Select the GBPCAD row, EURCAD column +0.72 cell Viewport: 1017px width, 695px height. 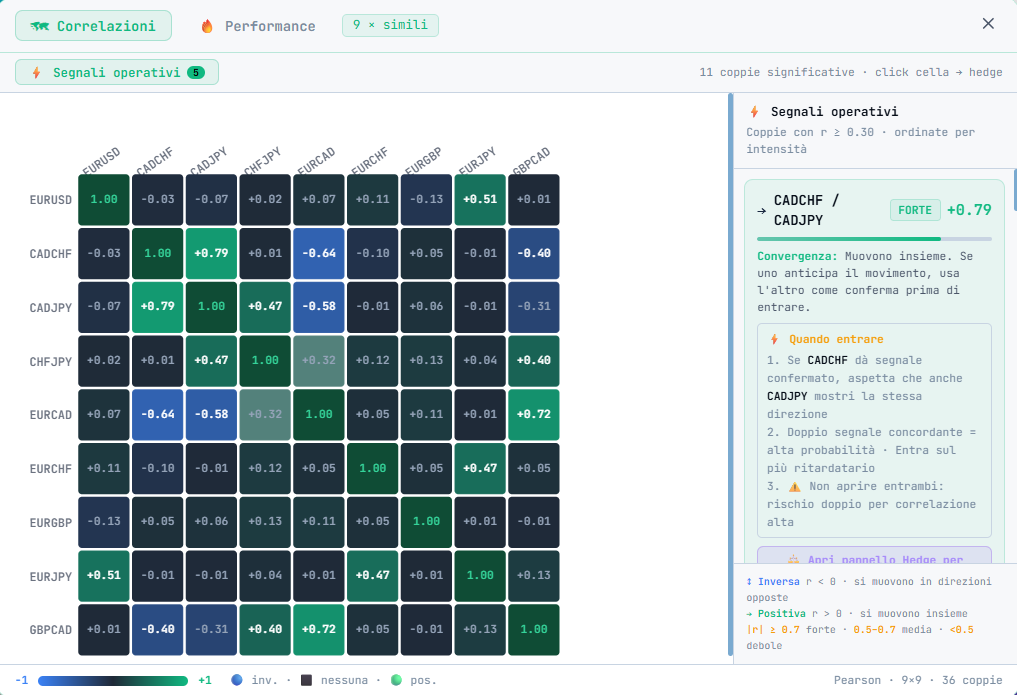(318, 630)
